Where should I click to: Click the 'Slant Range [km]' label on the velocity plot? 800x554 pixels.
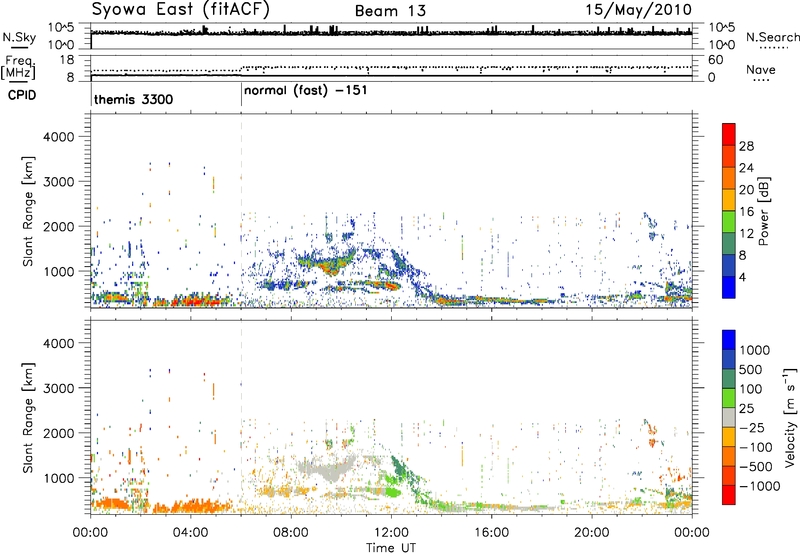click(28, 418)
